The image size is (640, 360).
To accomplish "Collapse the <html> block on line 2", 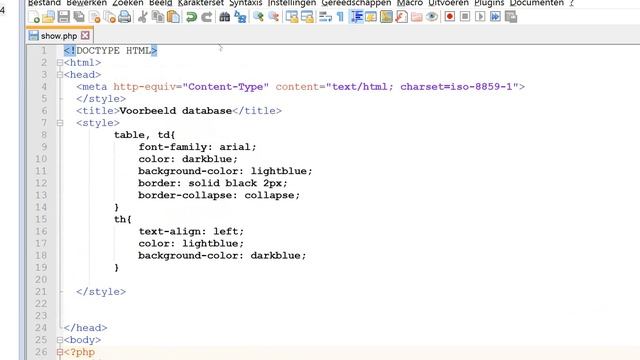I will (x=60, y=63).
